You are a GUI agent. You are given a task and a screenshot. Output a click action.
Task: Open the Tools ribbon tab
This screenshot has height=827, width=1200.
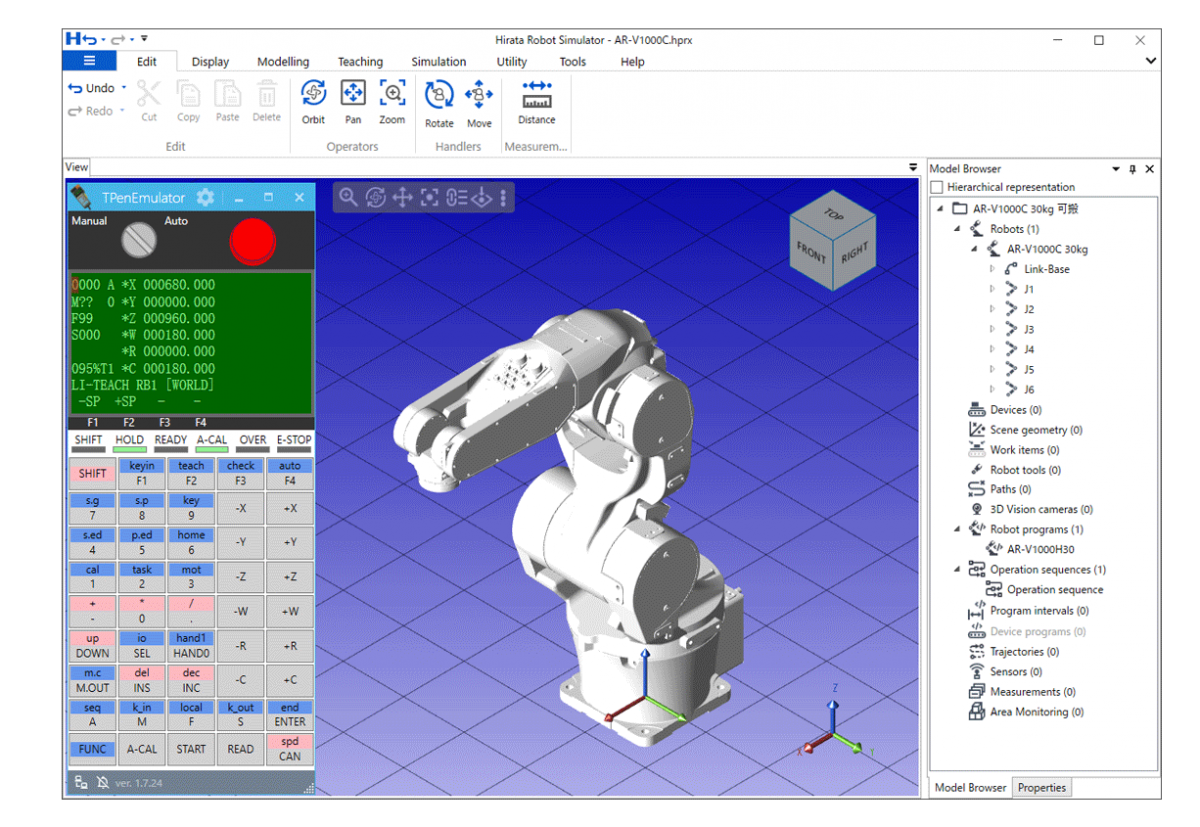[x=573, y=62]
